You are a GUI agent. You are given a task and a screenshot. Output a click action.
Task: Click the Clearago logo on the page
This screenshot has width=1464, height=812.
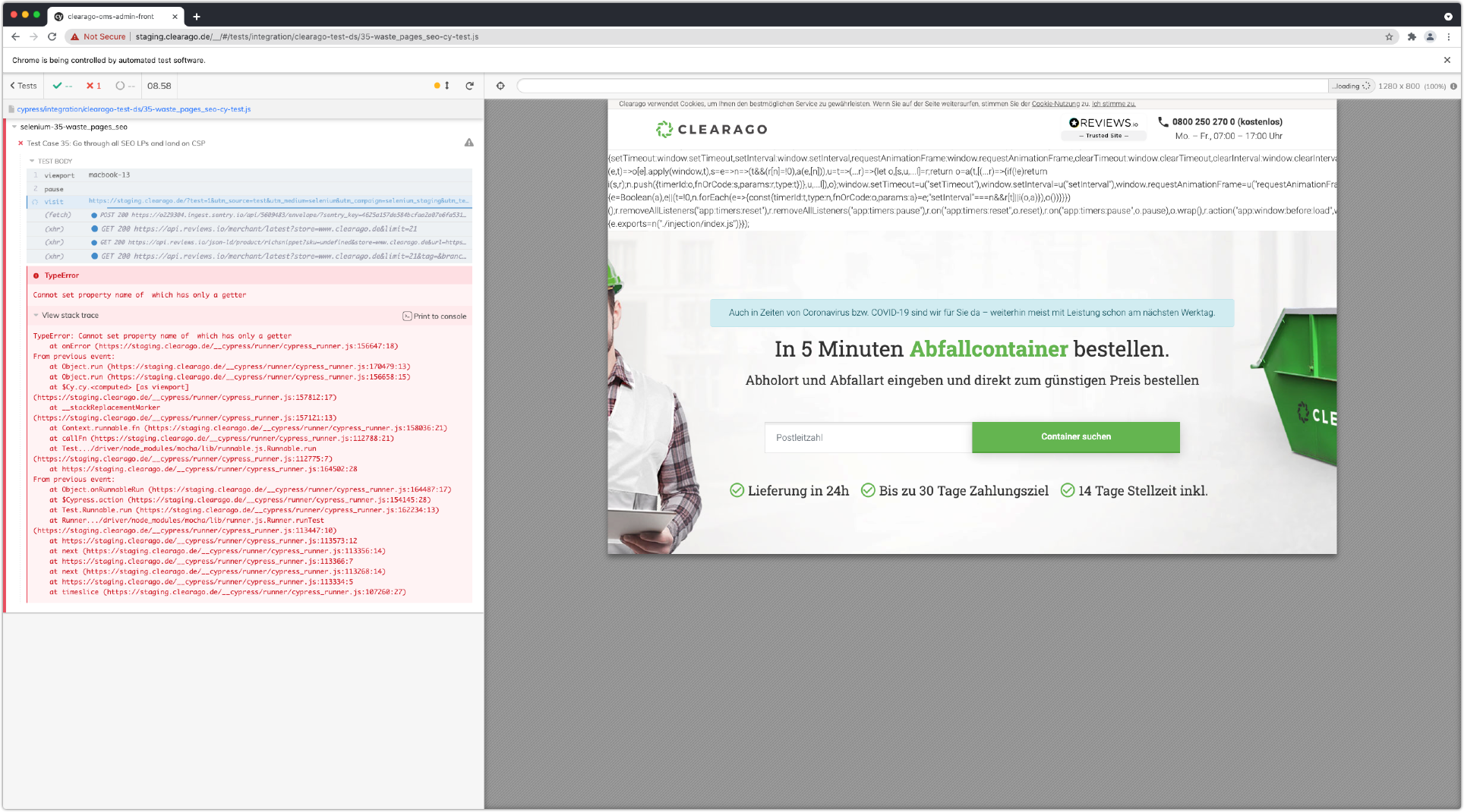(711, 129)
